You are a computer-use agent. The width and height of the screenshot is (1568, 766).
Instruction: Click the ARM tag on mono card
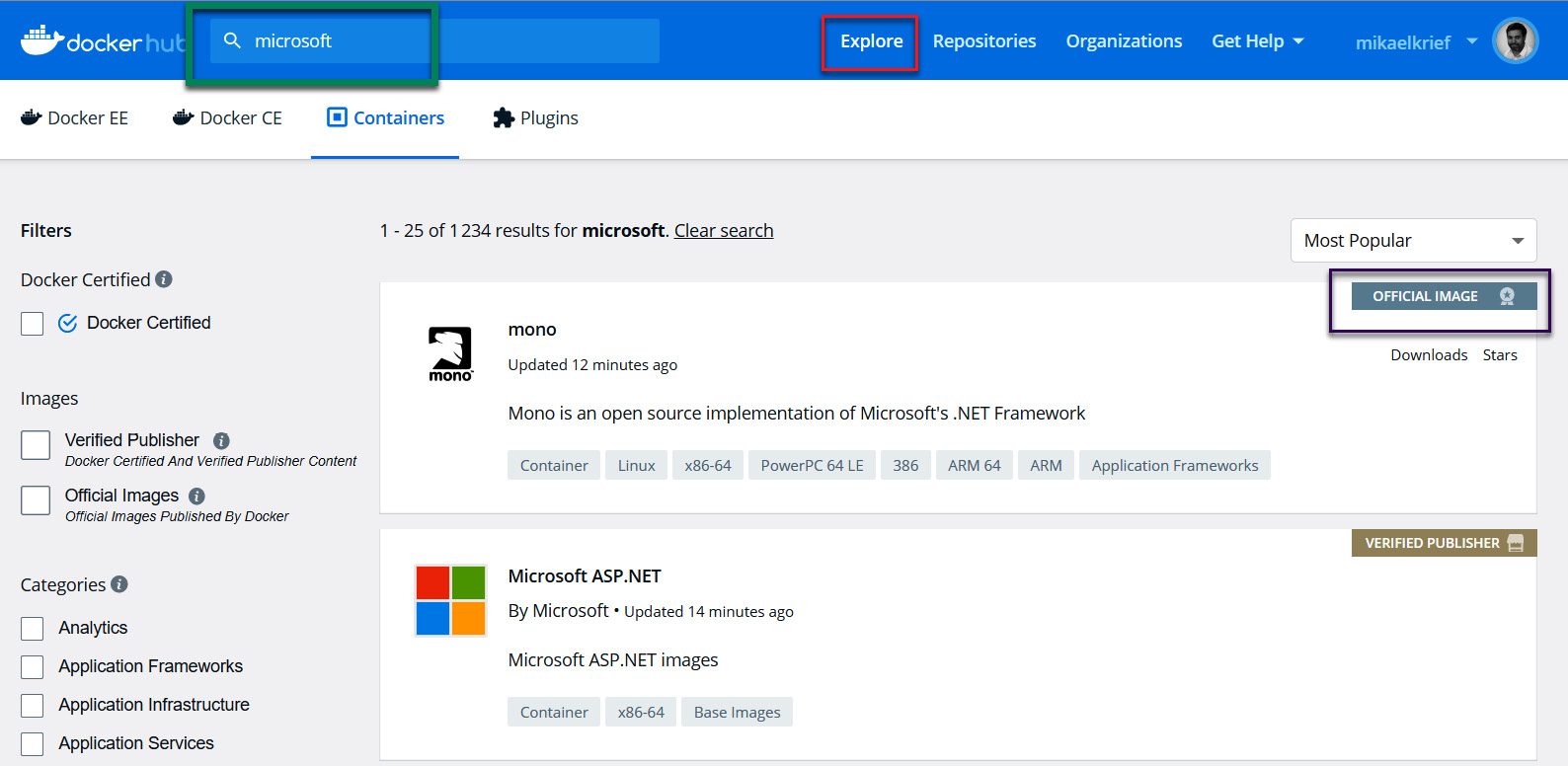pos(1046,466)
